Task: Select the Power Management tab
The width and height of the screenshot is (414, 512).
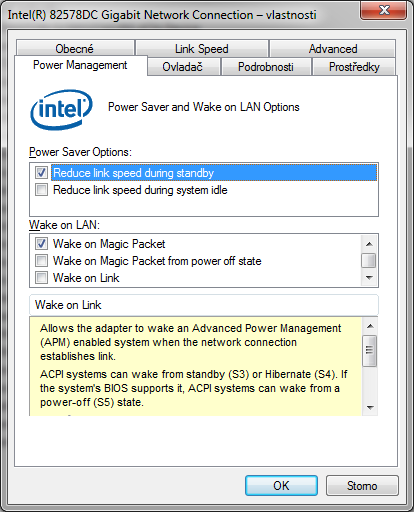Action: [80, 65]
